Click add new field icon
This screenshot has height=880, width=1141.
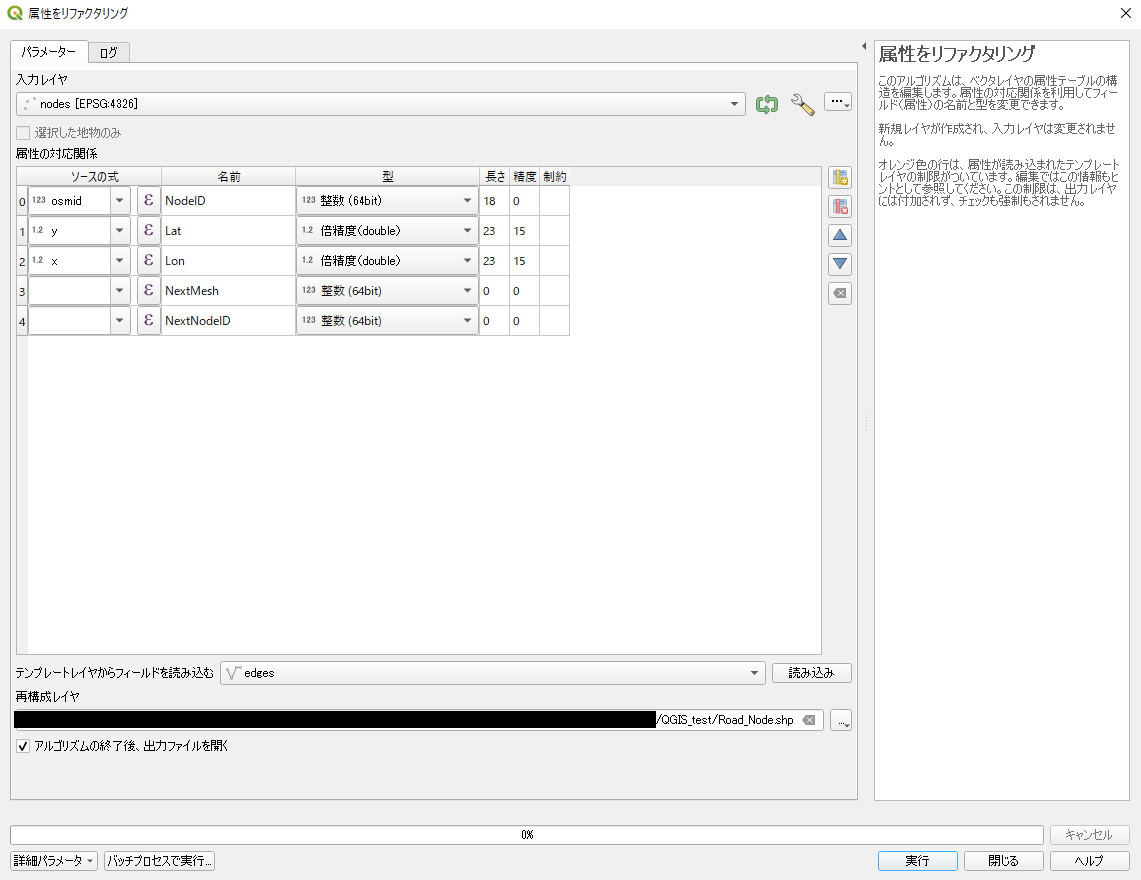click(840, 178)
